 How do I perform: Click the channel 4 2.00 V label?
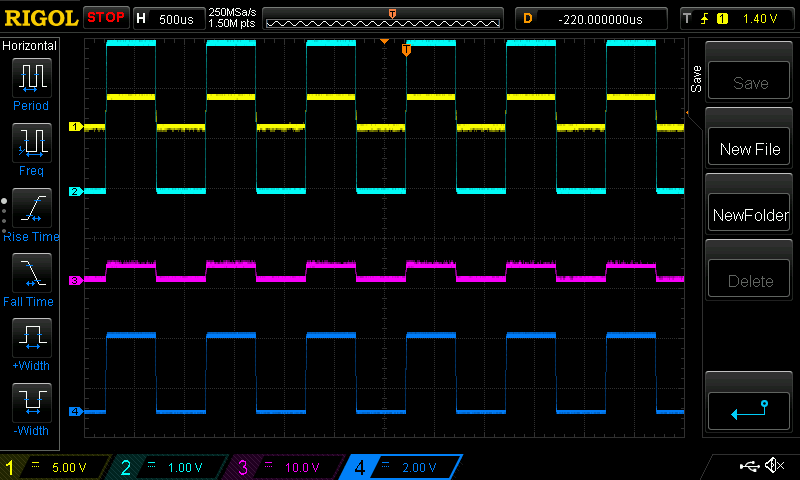click(418, 468)
